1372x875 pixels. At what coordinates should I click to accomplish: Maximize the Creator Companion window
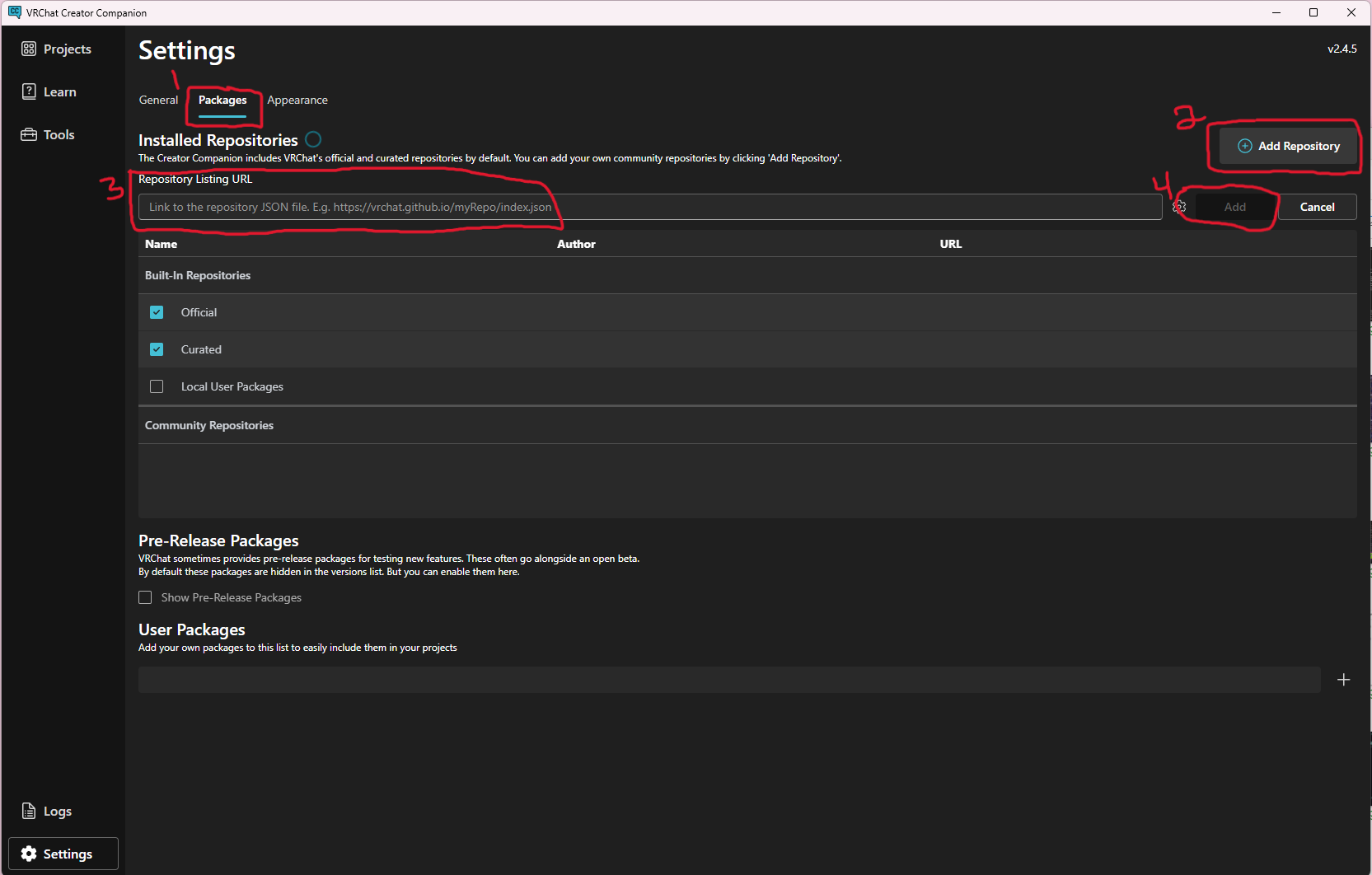coord(1313,12)
